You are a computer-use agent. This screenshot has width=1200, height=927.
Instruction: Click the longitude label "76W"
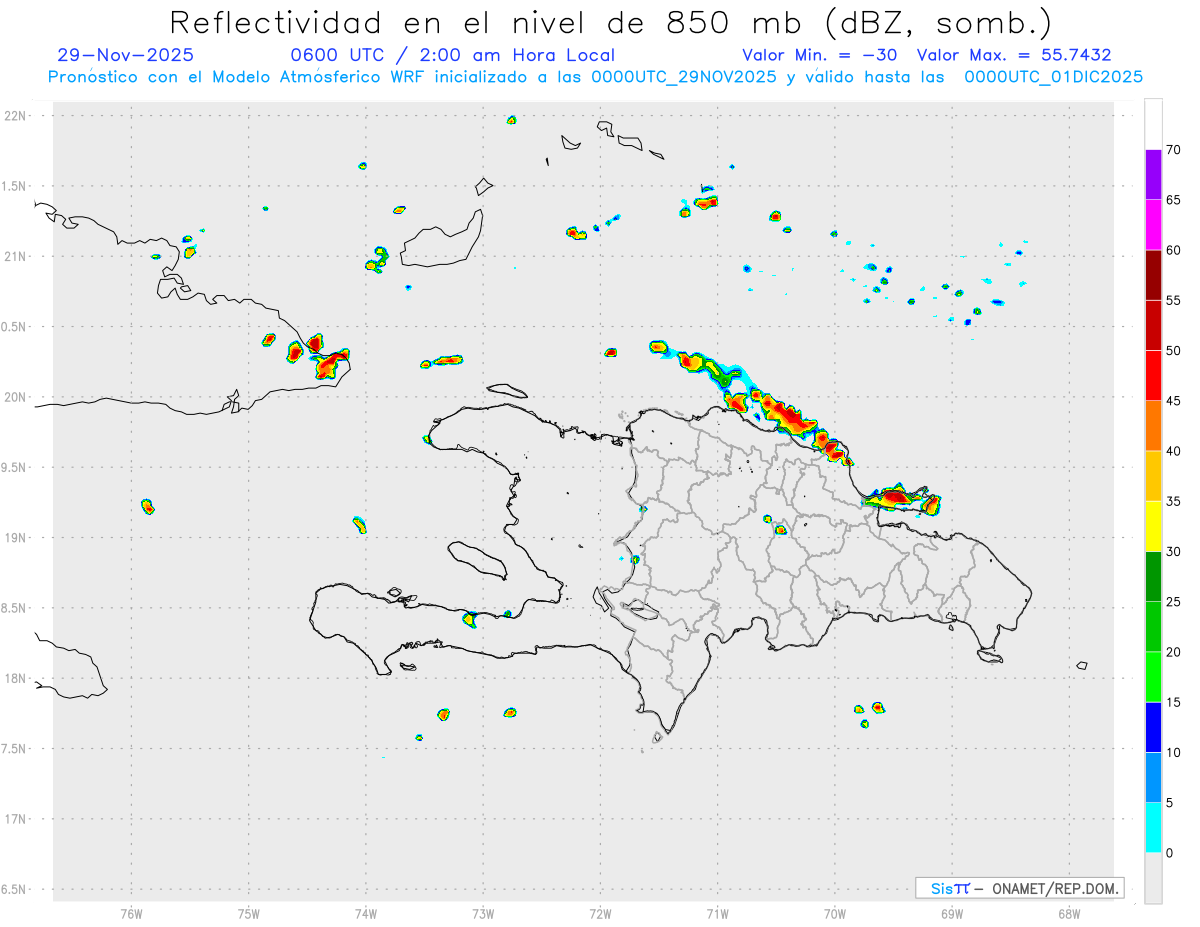131,913
